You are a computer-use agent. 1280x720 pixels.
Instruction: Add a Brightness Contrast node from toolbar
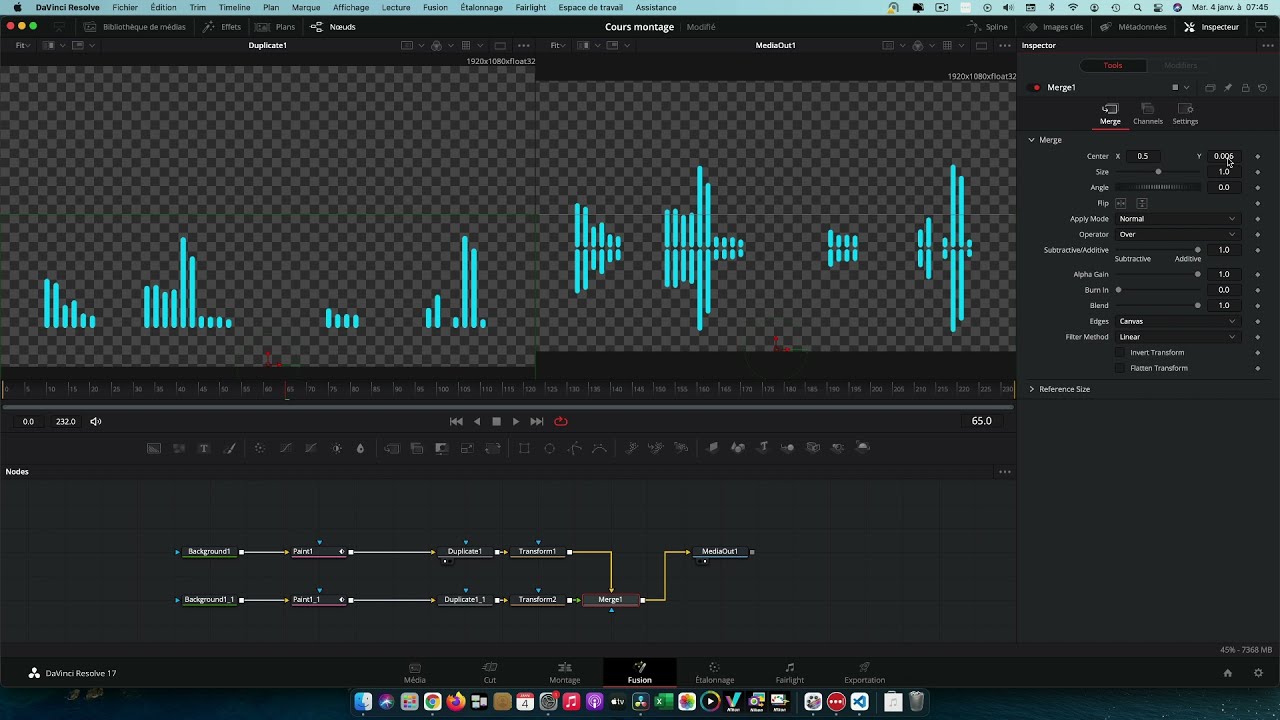[x=337, y=448]
